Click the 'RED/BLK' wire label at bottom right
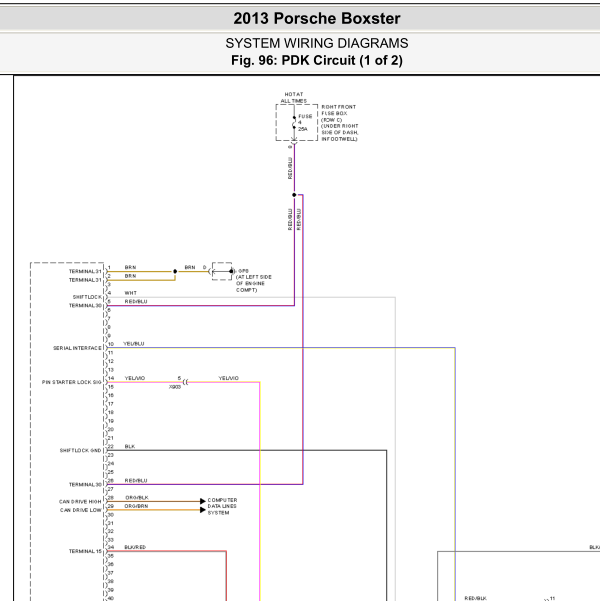This screenshot has height=601, width=600. pos(475,598)
